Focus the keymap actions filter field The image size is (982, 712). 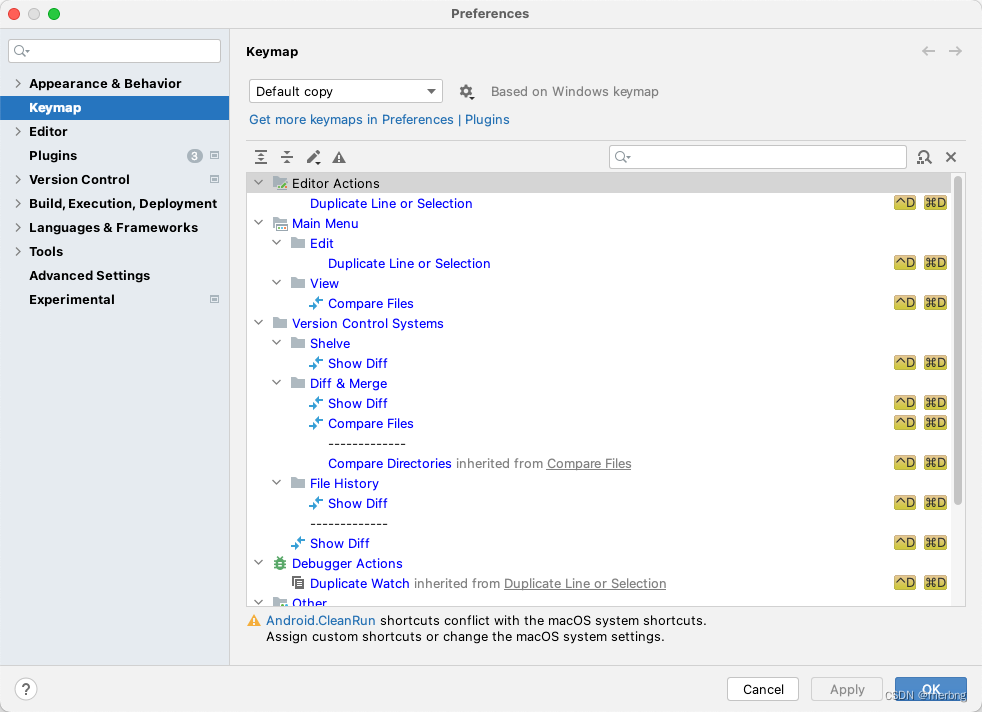758,157
